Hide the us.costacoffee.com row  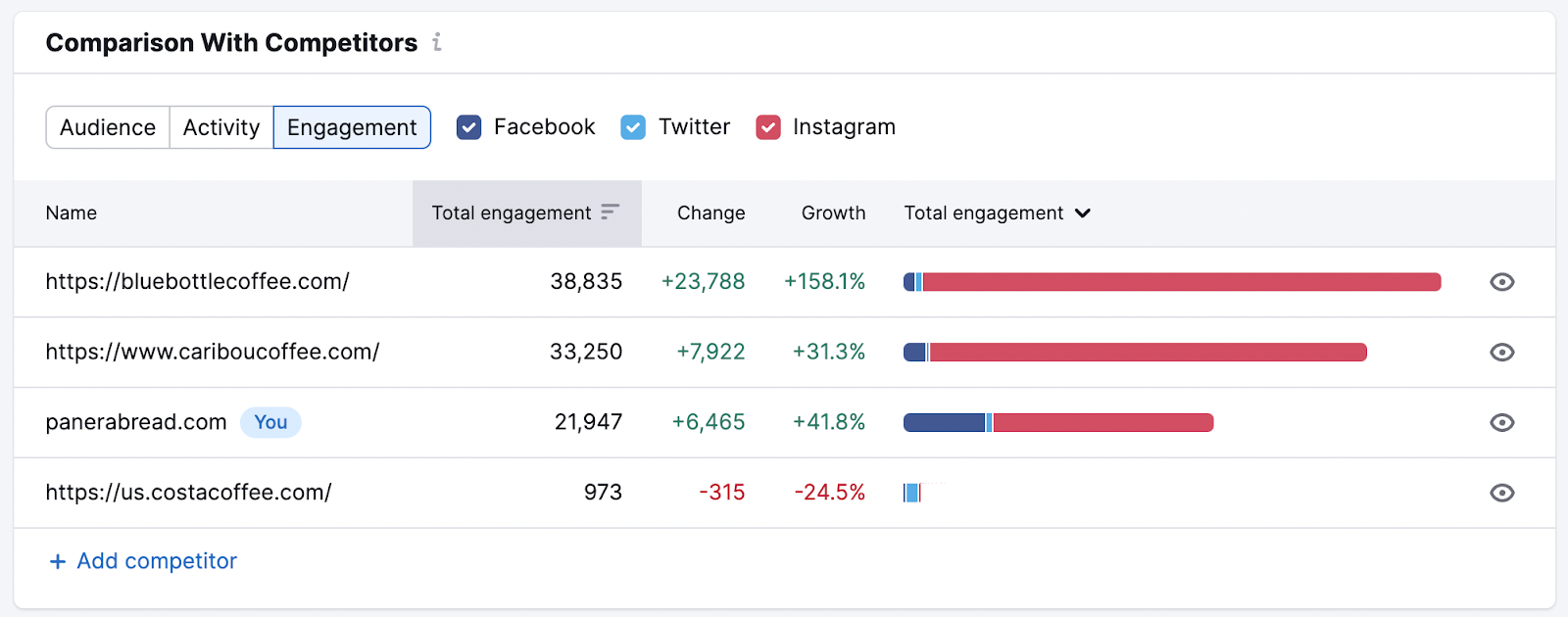(x=1501, y=493)
